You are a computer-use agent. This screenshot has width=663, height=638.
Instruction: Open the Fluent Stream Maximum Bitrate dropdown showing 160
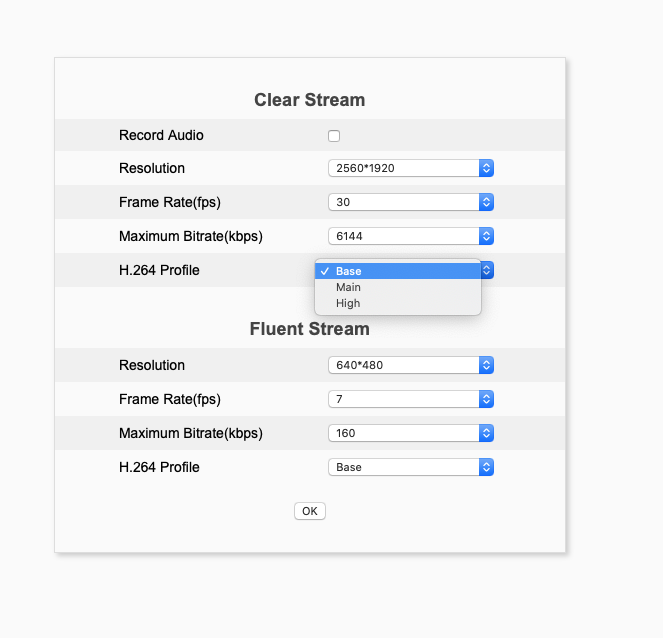click(410, 433)
